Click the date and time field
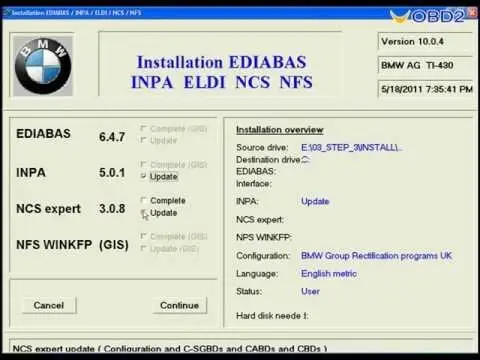This screenshot has height=360, width=480. click(425, 89)
